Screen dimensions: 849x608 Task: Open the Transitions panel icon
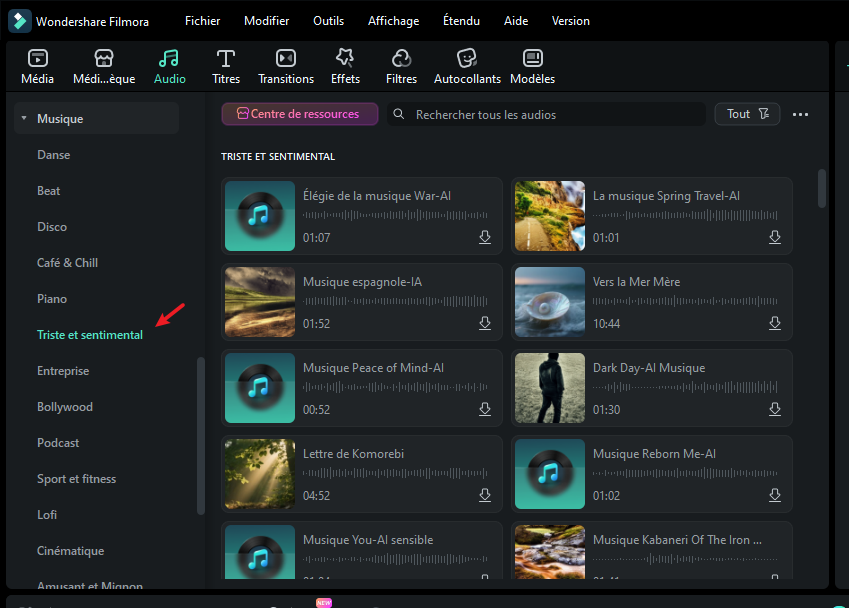pos(286,59)
